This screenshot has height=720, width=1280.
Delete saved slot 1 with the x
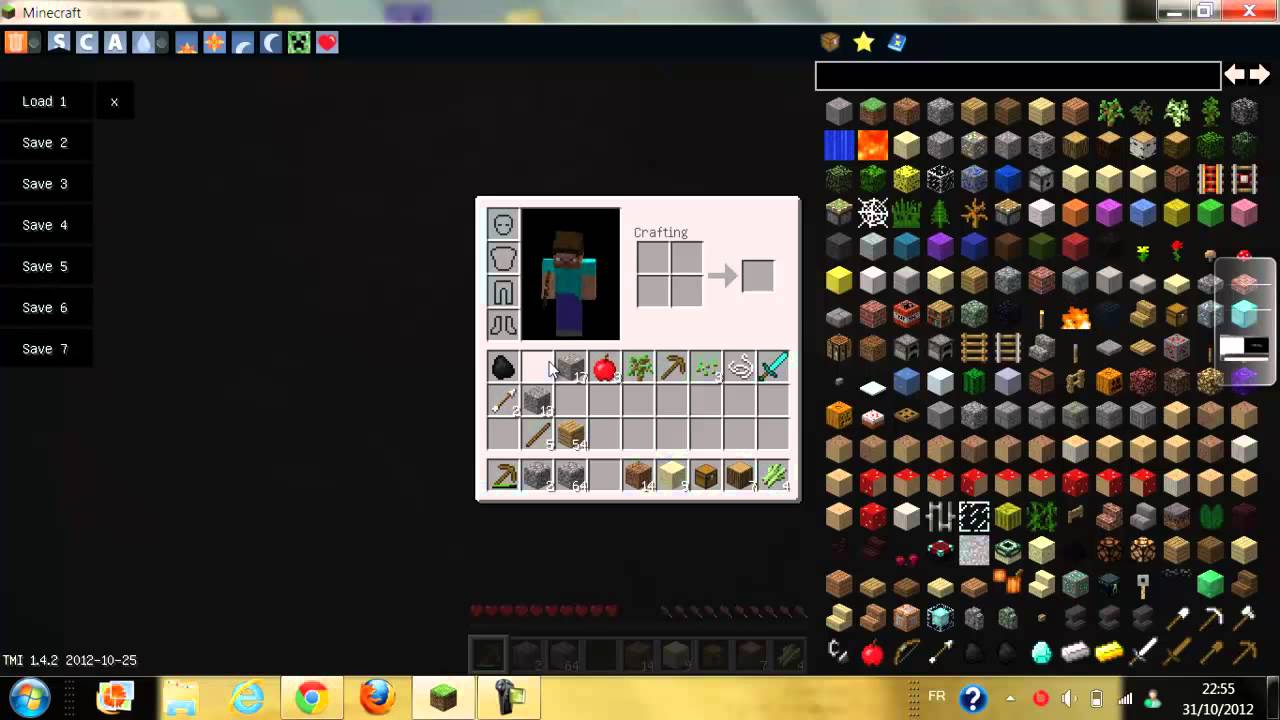[114, 101]
